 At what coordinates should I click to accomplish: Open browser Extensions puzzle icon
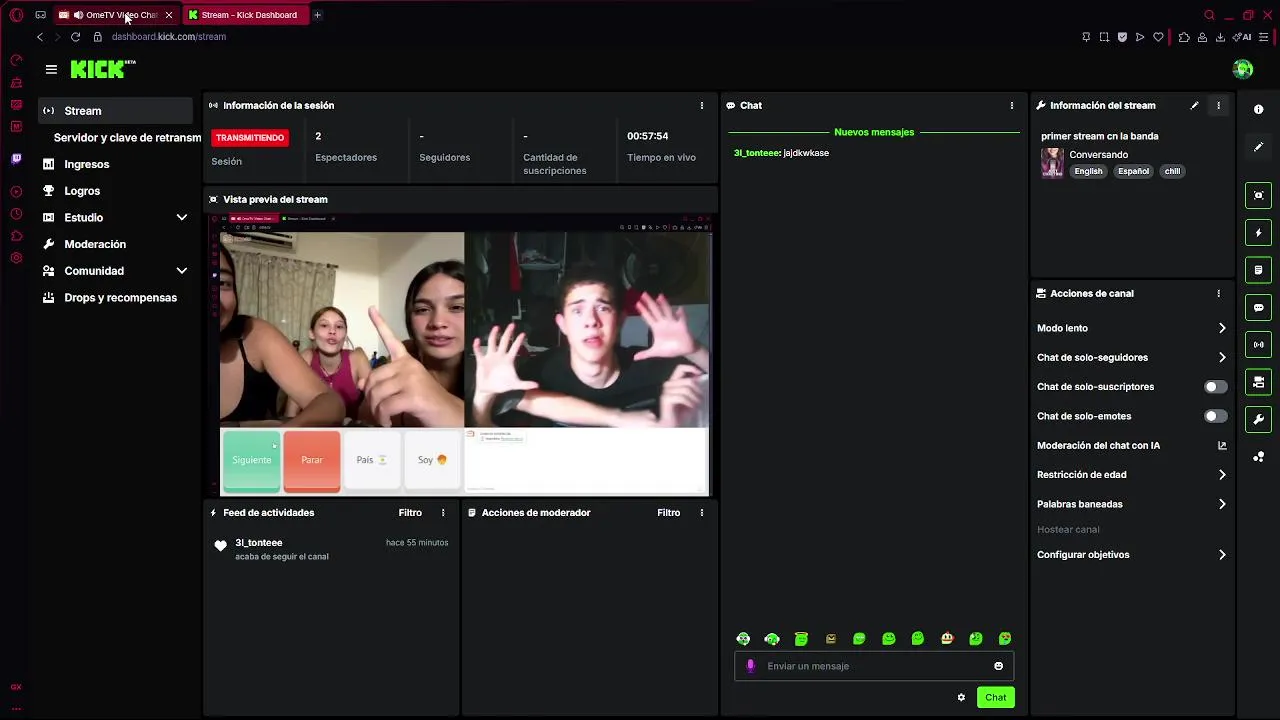click(x=1184, y=37)
